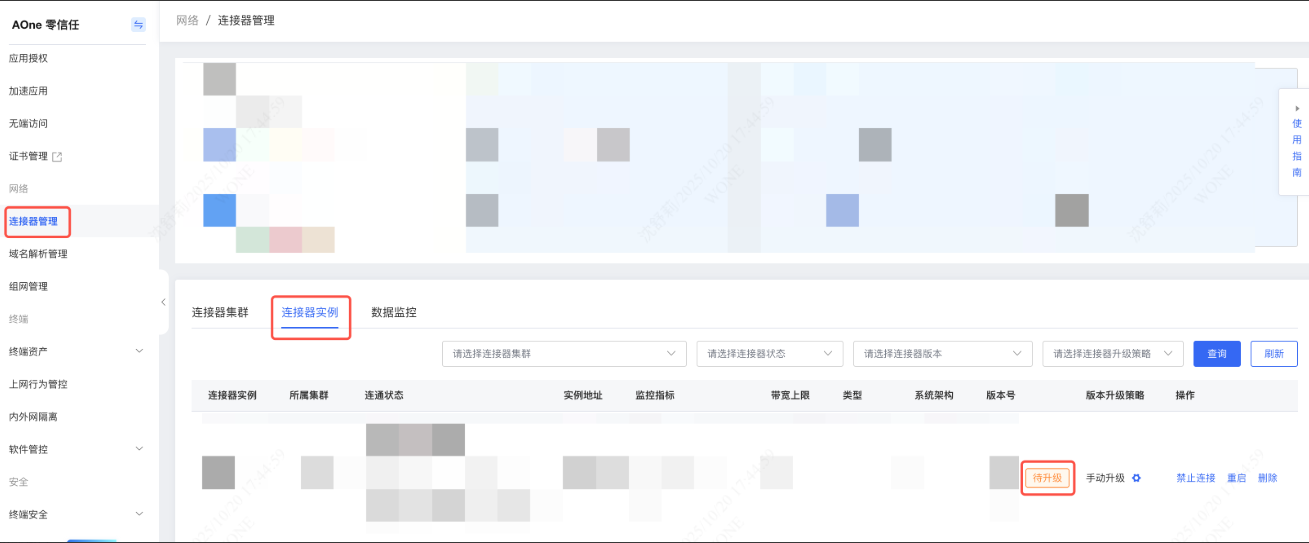Expand the 软件管控 submenu
Screen dimensions: 1309x543
pyautogui.click(x=139, y=449)
